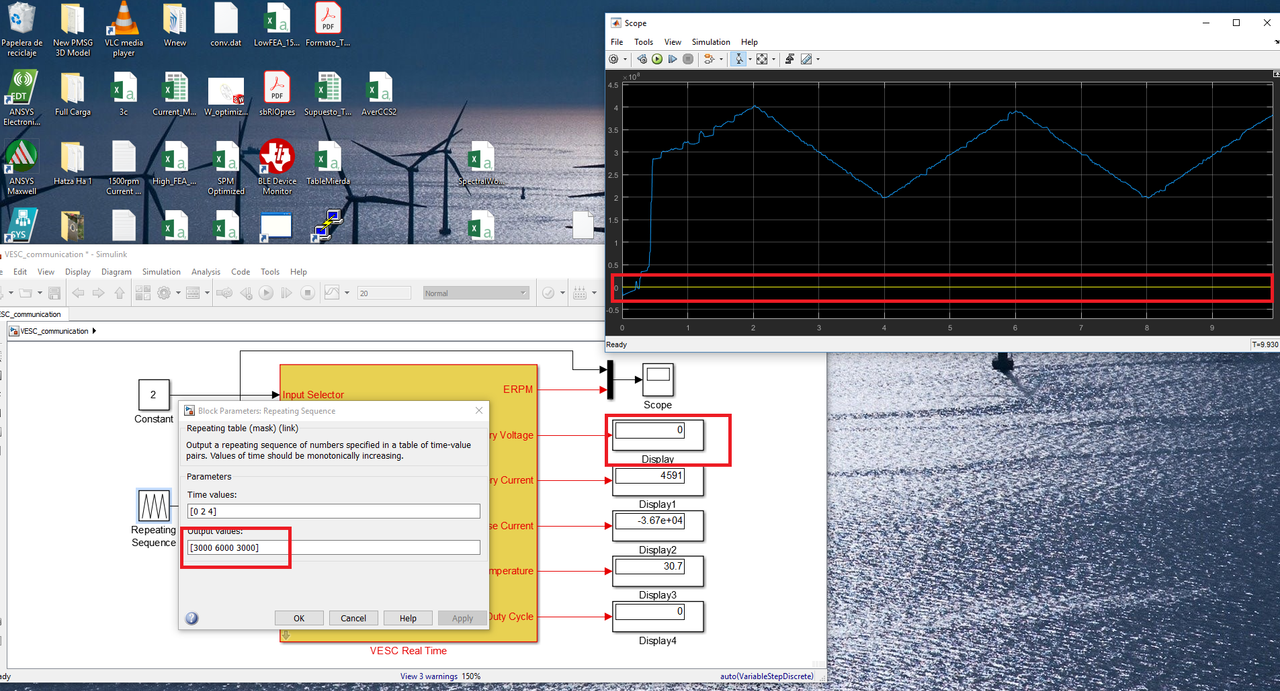Click Step Forward in Simulink toolbar
1280x691 pixels.
[286, 293]
